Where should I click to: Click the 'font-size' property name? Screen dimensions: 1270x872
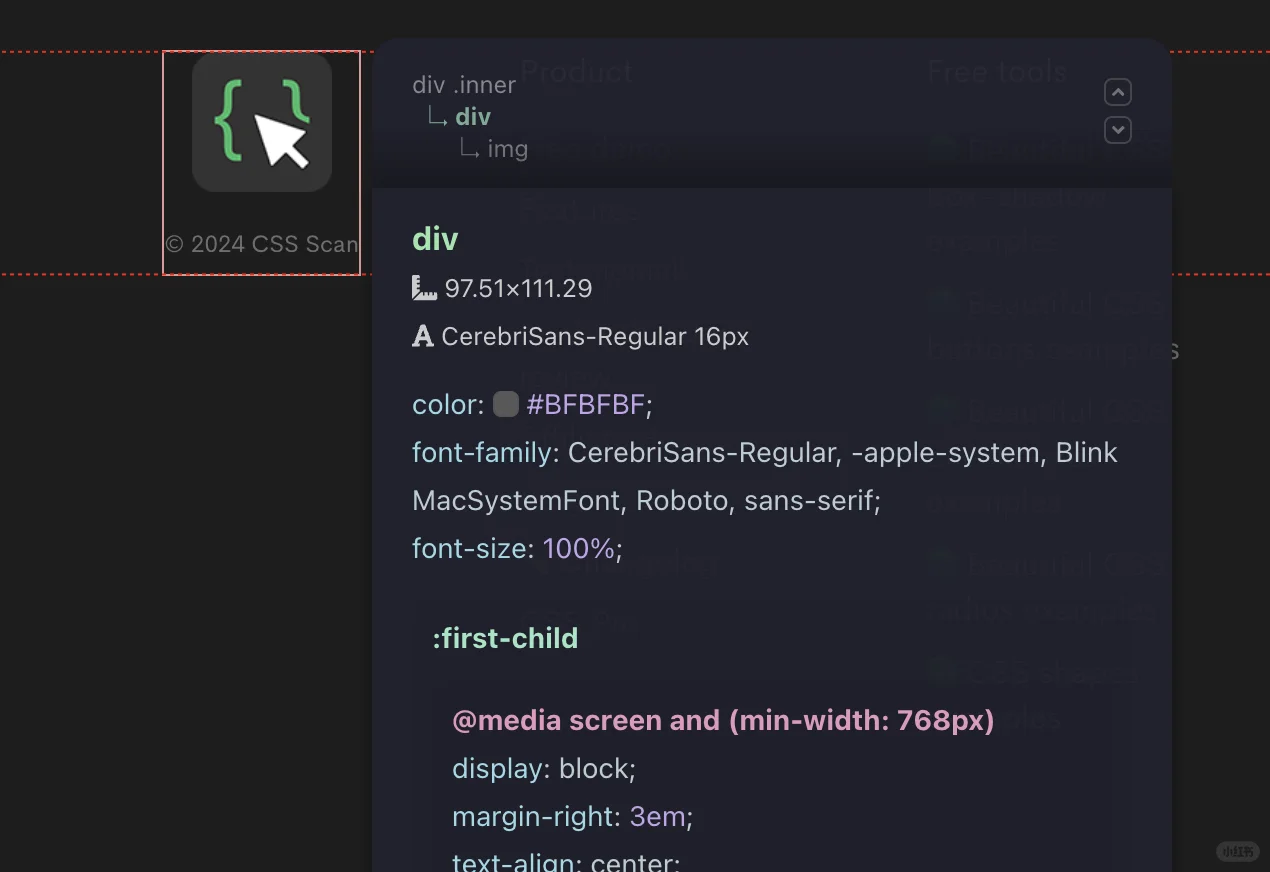tap(469, 549)
